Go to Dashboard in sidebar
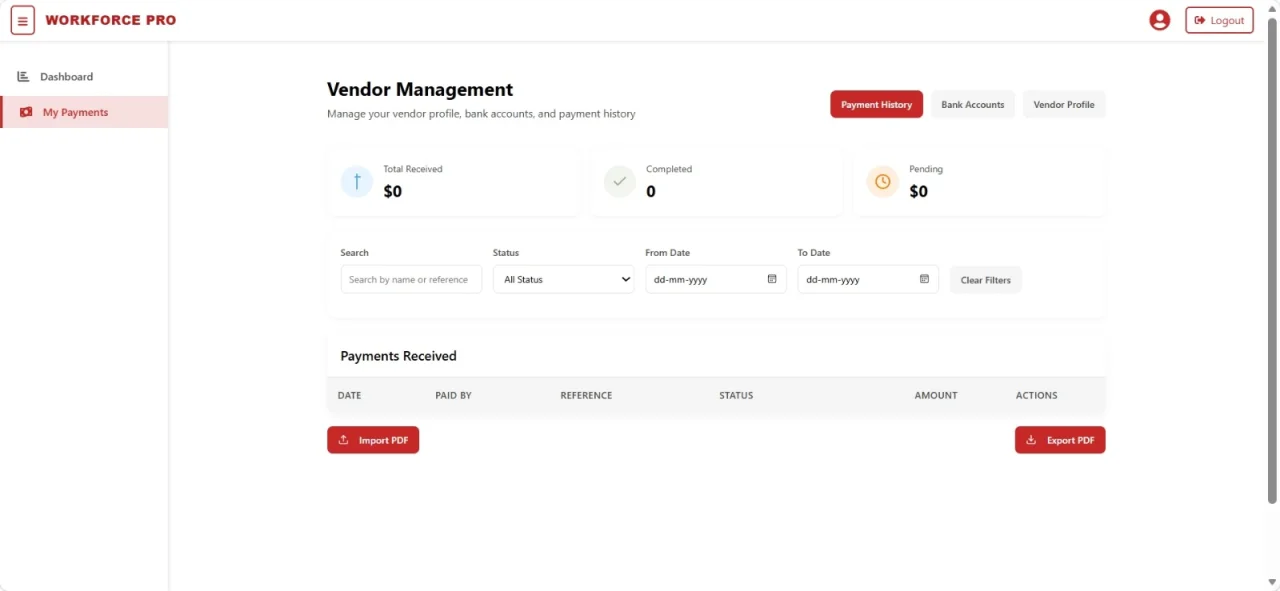The height and width of the screenshot is (591, 1280). (84, 77)
